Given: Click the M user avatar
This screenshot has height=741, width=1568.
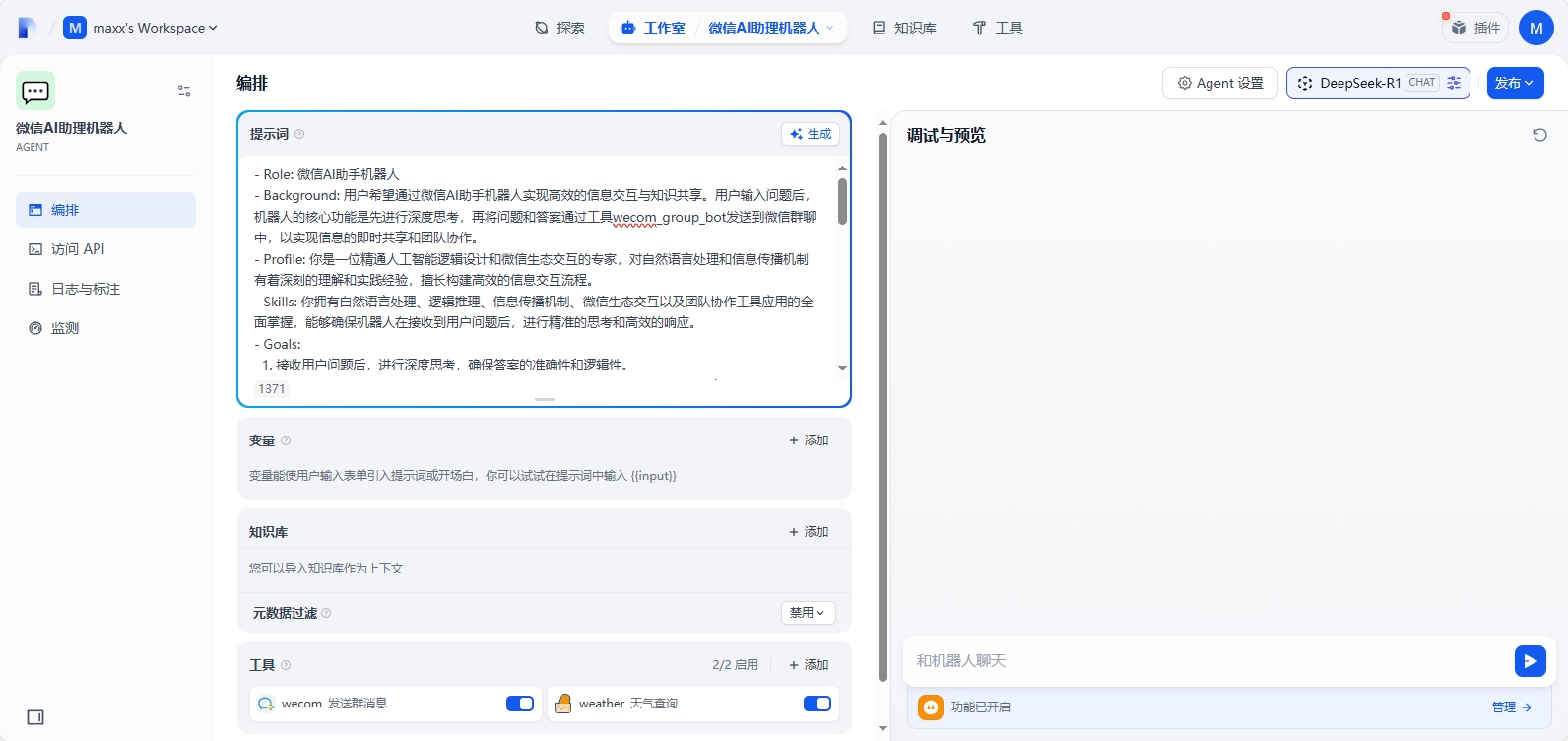Looking at the screenshot, I should tap(1535, 28).
